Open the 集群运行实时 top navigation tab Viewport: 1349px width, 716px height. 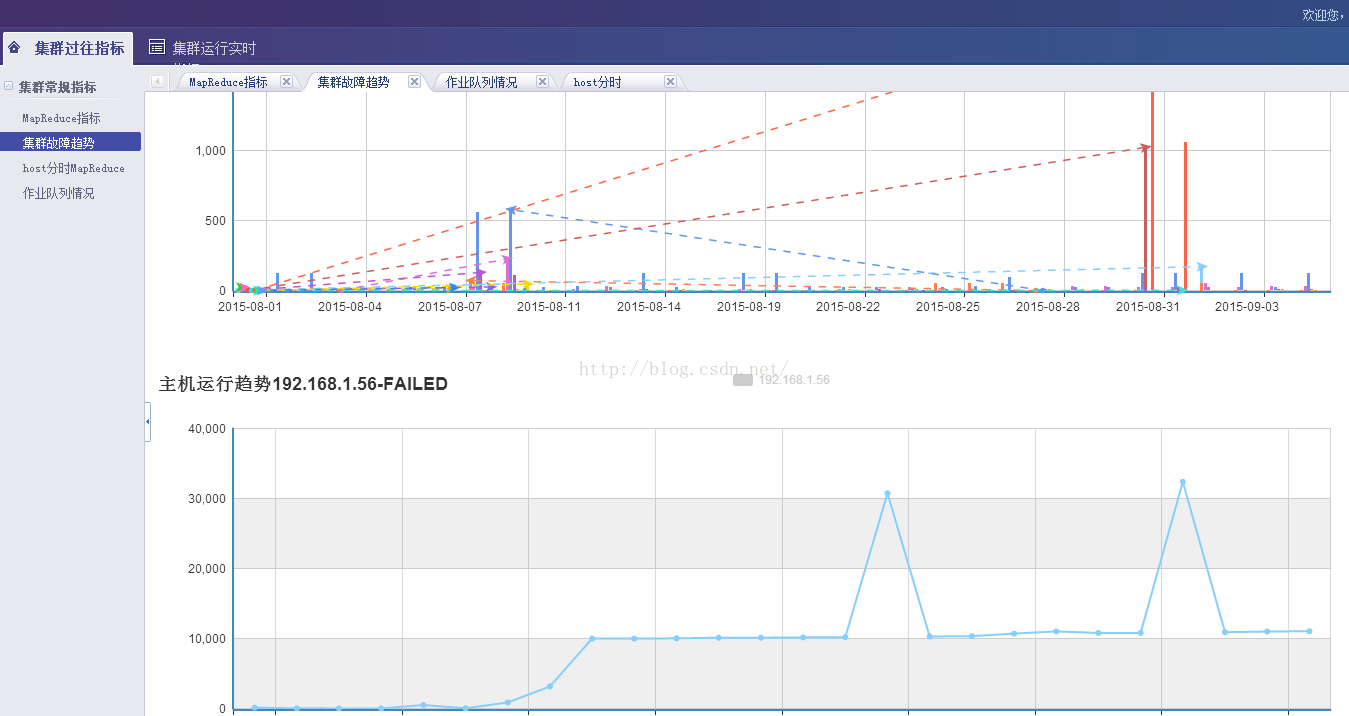coord(214,48)
